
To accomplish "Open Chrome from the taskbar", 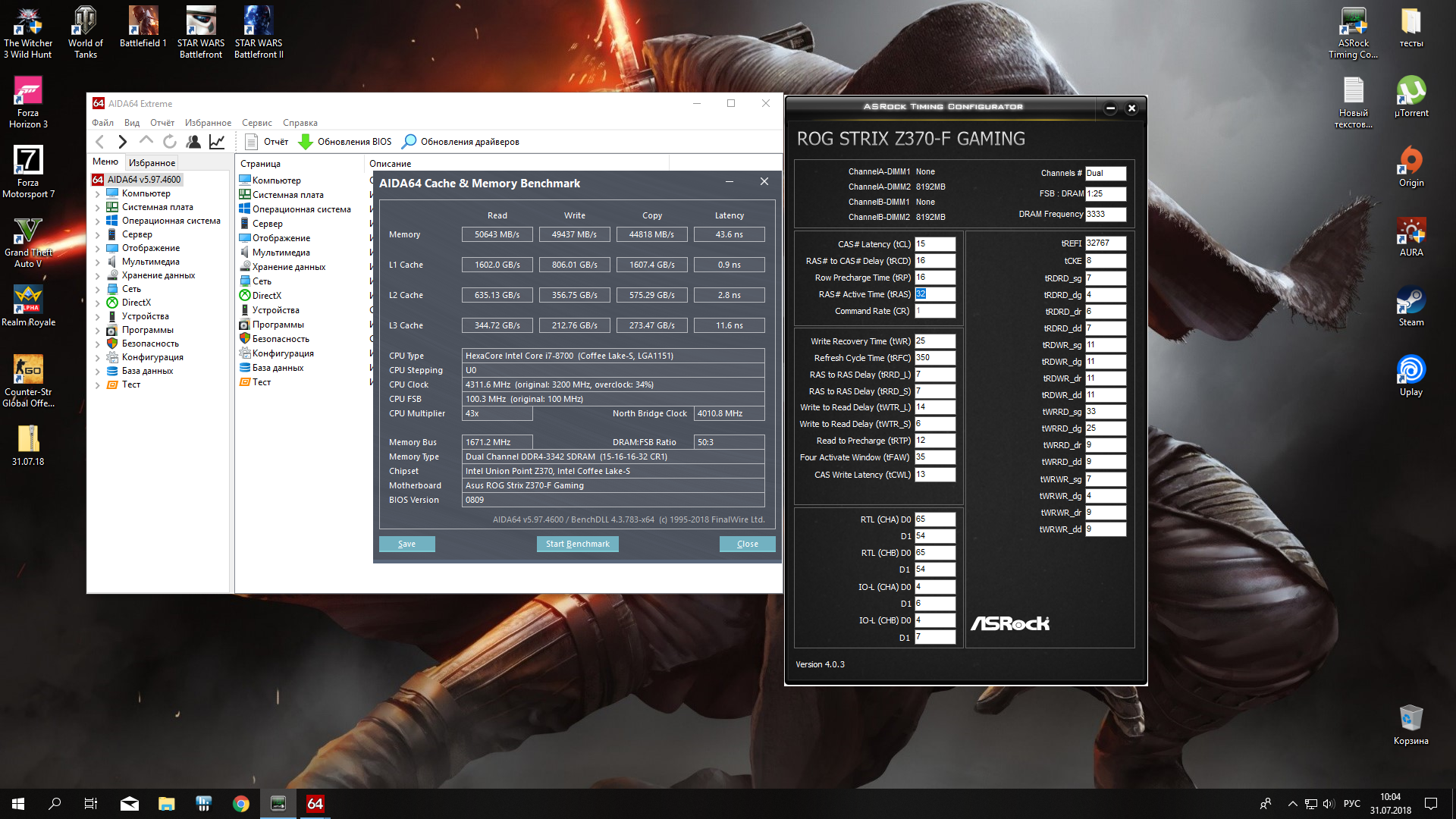I will pyautogui.click(x=241, y=804).
